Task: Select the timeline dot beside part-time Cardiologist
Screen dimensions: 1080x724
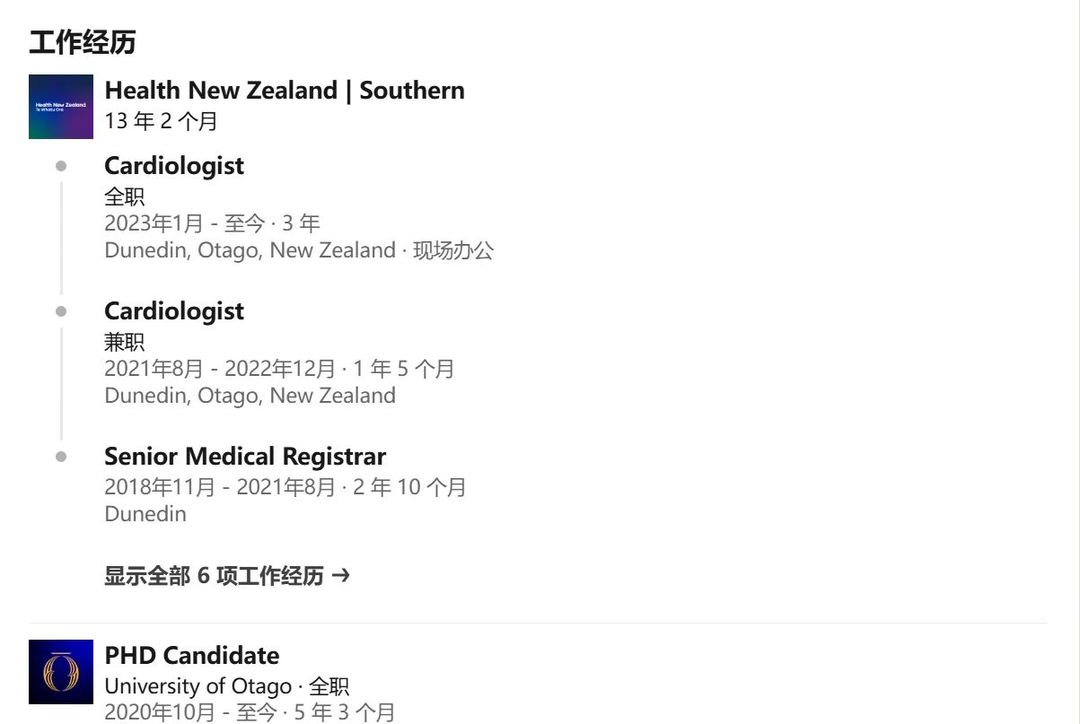Action: [x=61, y=312]
